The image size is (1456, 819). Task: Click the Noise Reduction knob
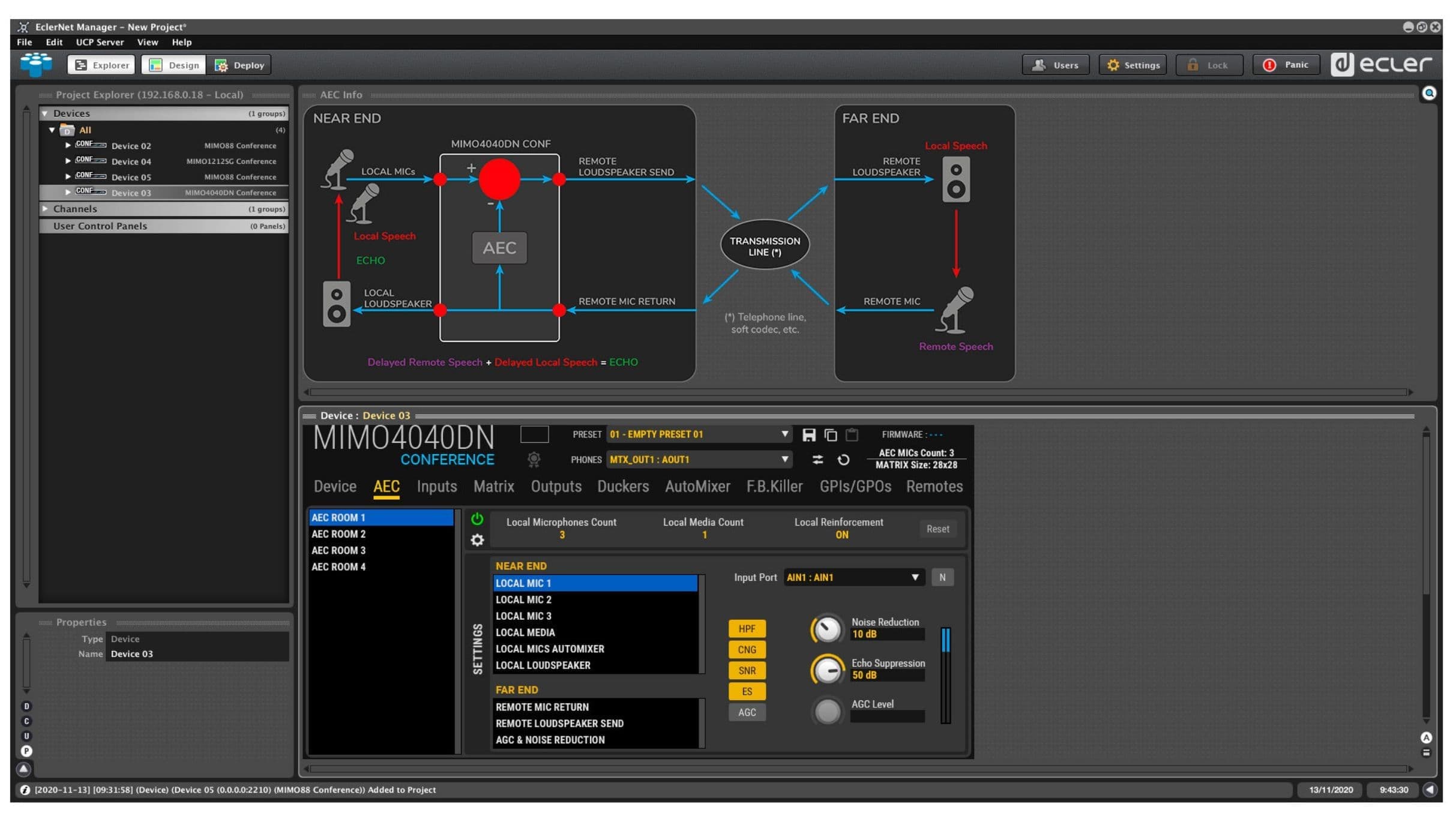[x=828, y=629]
